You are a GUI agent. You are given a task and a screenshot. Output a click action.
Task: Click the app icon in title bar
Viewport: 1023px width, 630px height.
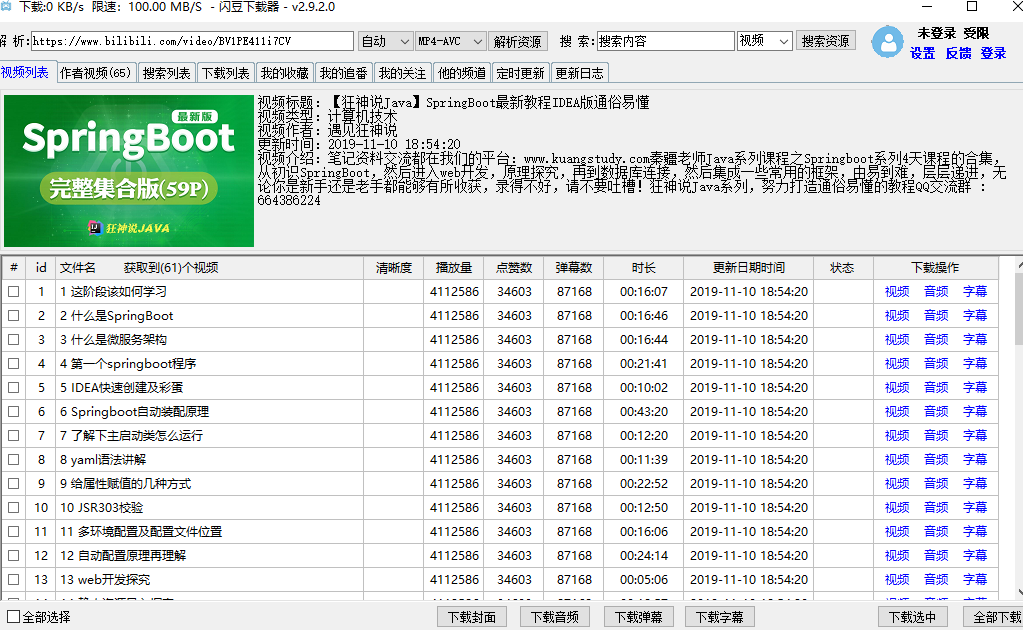pos(6,7)
